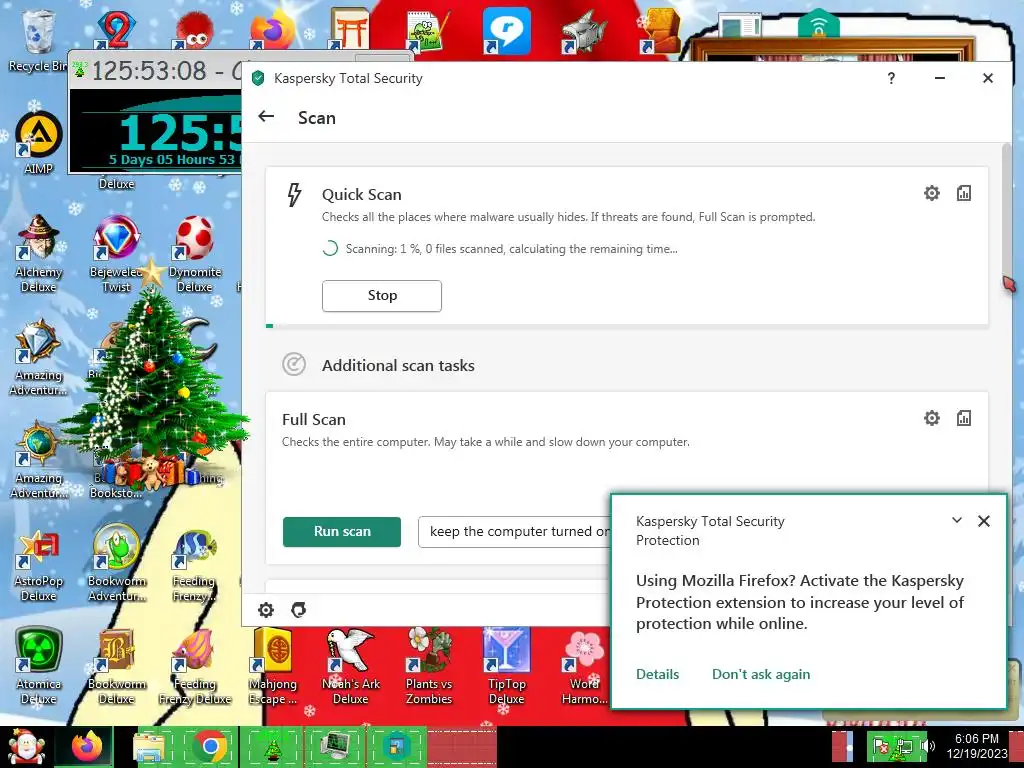Viewport: 1024px width, 768px height.
Task: Go back using the Scan back arrow
Action: [266, 116]
